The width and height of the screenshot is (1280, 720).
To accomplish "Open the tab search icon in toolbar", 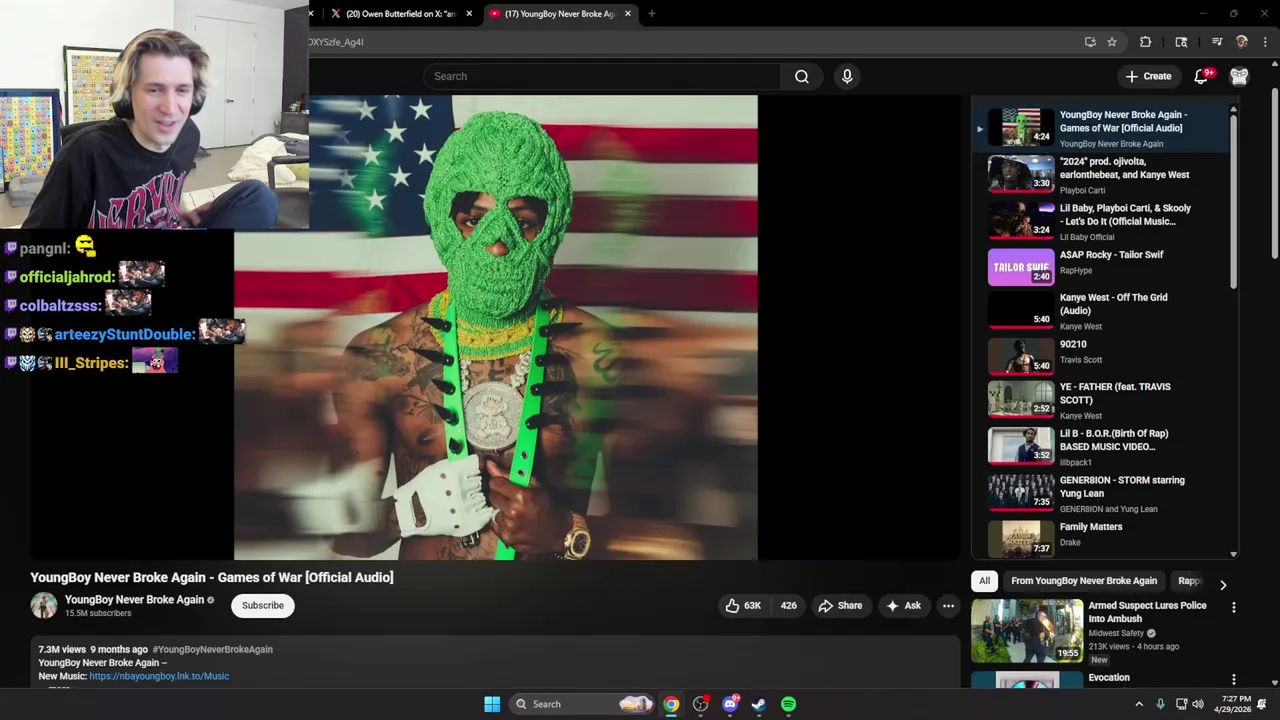I will [1181, 42].
